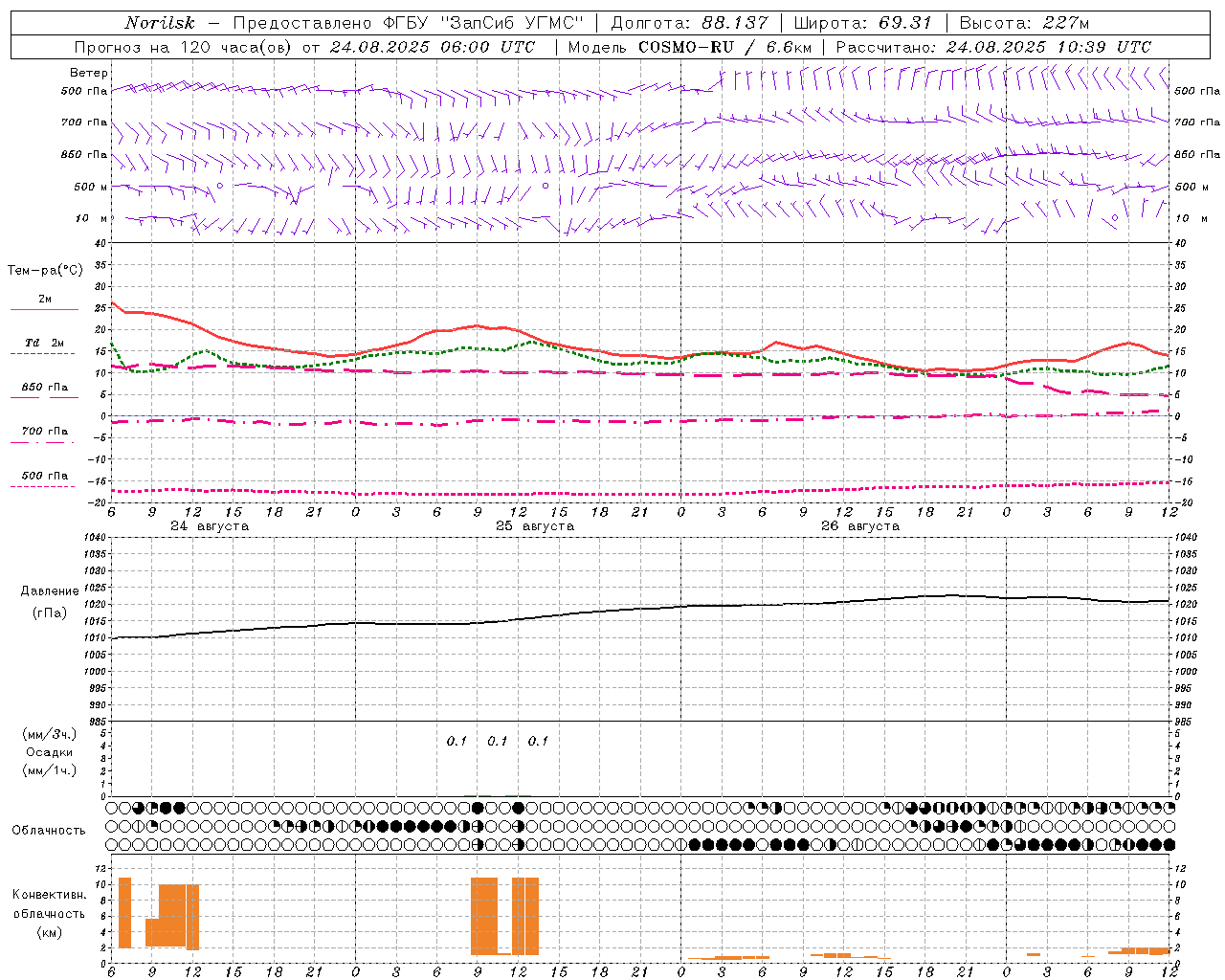The width and height of the screenshot is (1225, 980).
Task: Click the '500 гПа' temperature legend entry
Action: point(45,476)
